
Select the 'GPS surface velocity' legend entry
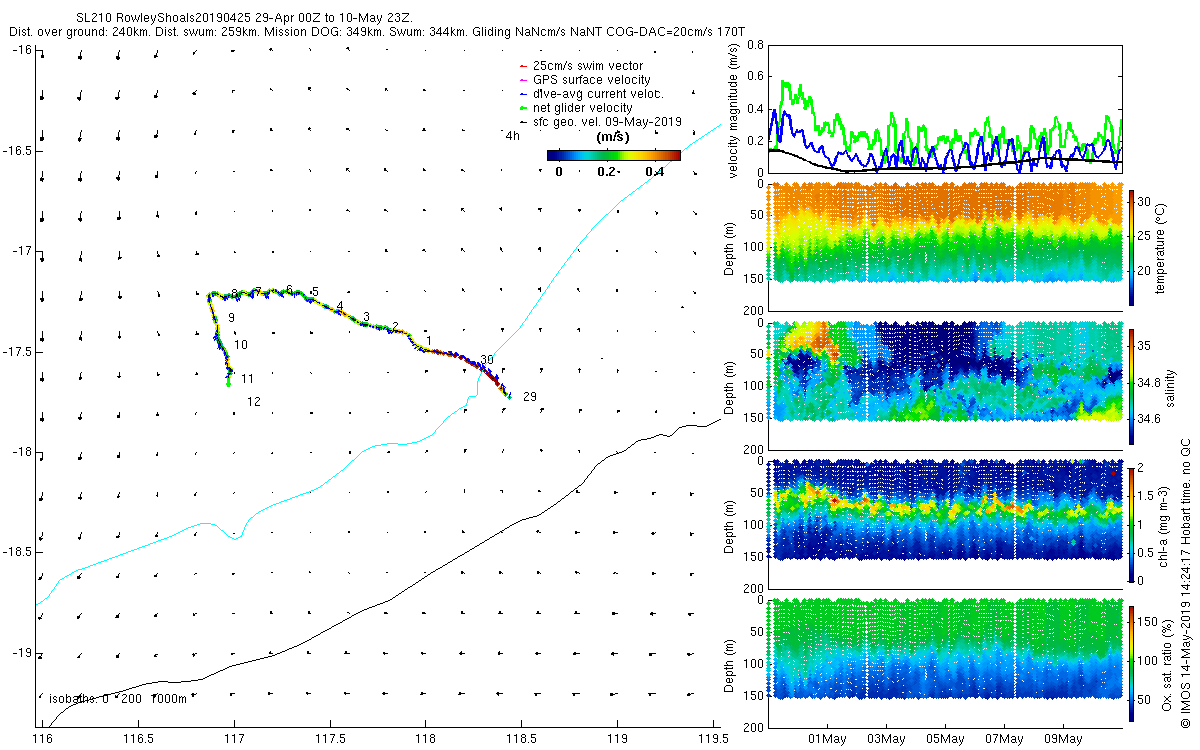click(x=592, y=79)
